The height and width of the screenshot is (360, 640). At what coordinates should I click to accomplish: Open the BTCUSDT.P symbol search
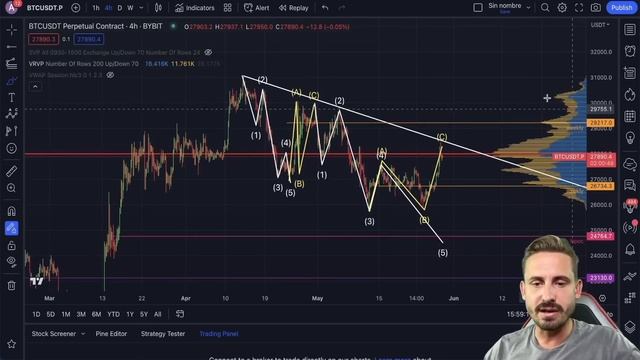[x=44, y=8]
